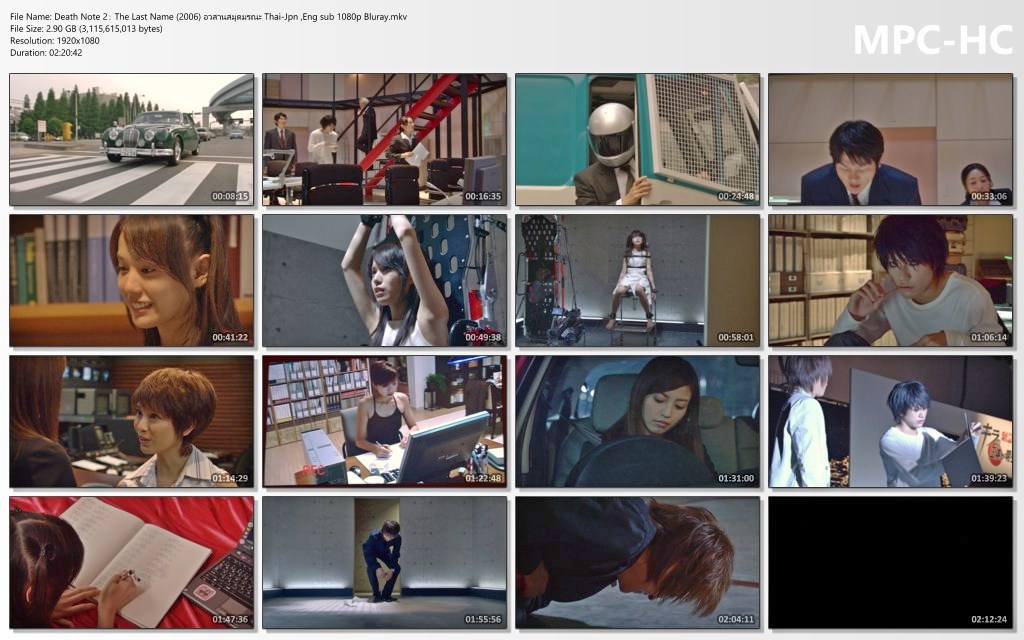
Task: Select the smiling woman thumbnail at 00:41:22
Action: (132, 280)
